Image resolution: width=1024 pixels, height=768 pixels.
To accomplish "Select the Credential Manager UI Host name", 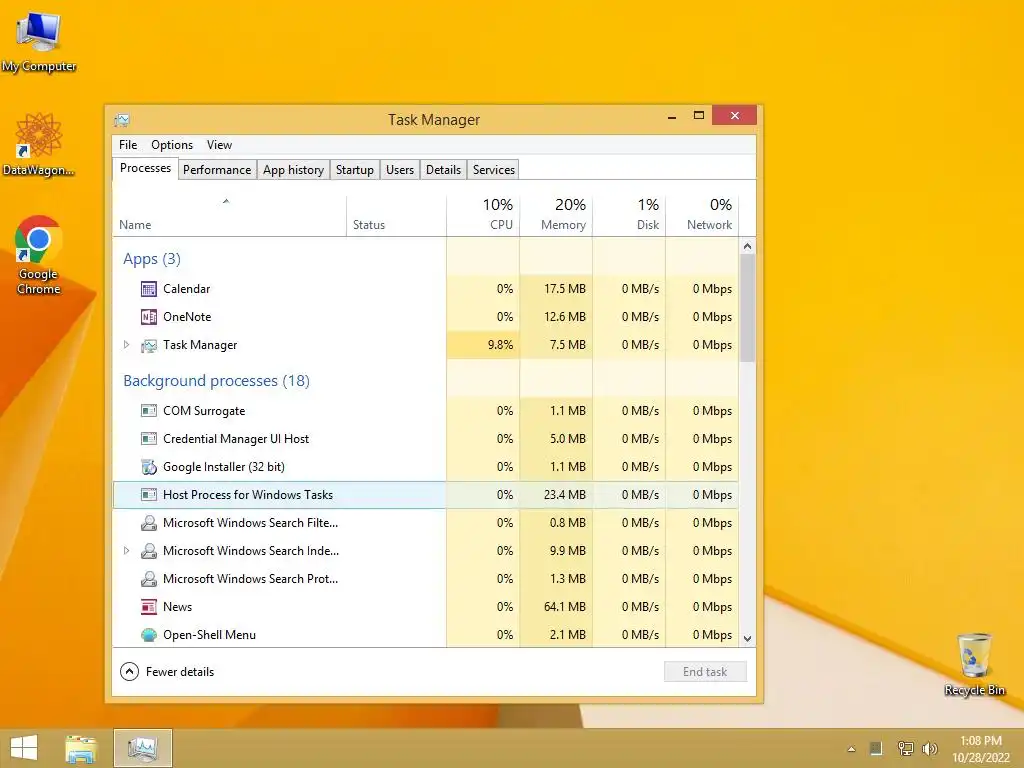I will [236, 439].
